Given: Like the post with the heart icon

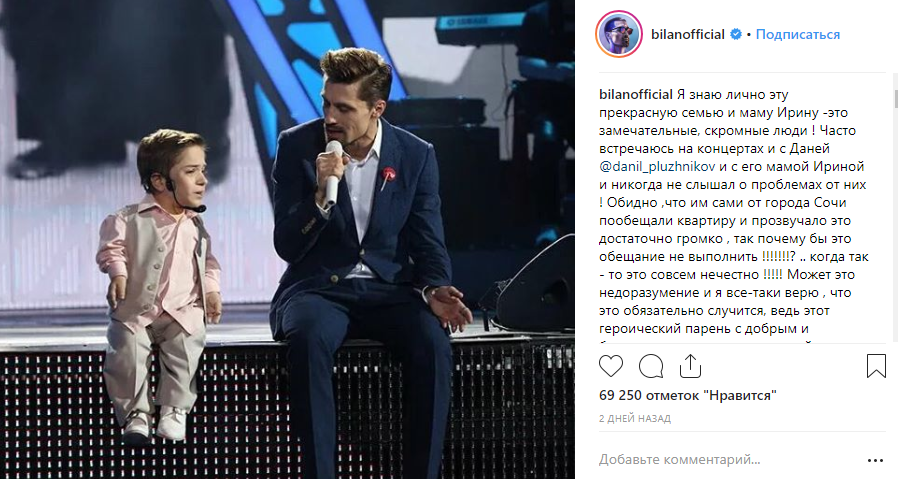Looking at the screenshot, I should point(611,366).
